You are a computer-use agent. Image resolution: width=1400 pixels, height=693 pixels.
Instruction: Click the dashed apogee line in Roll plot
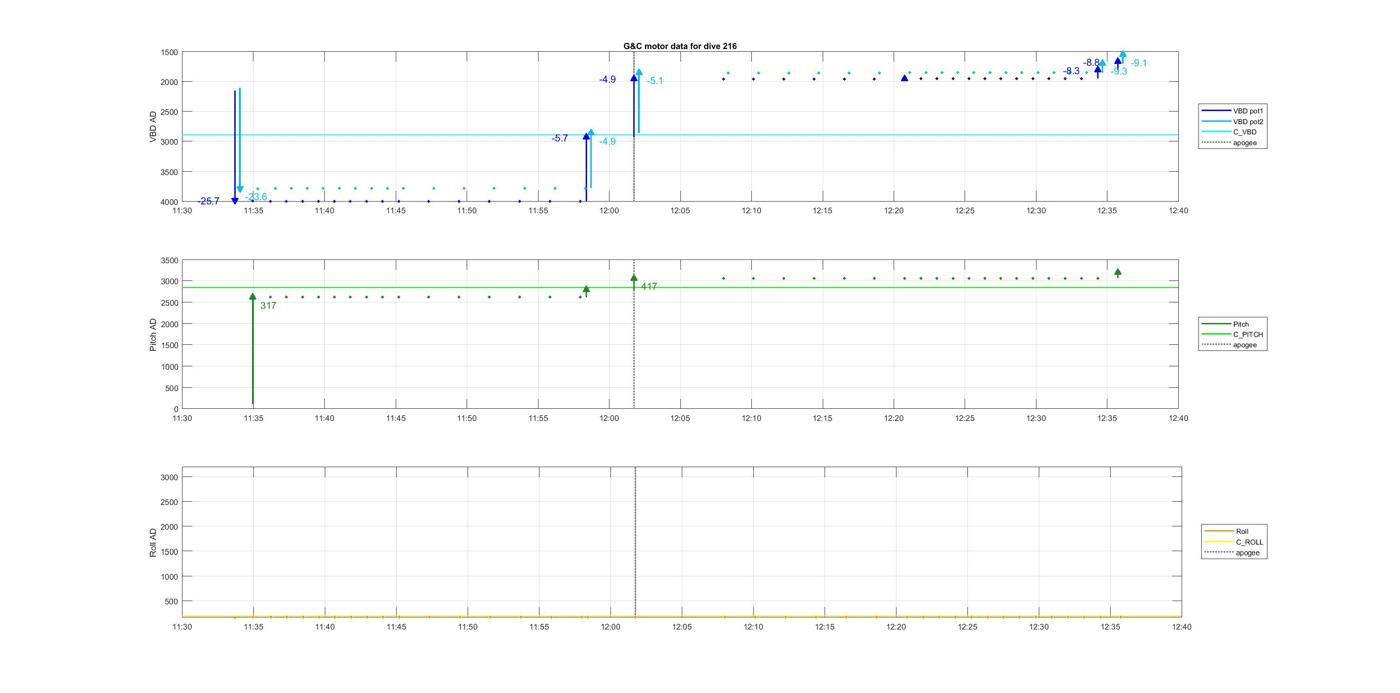pyautogui.click(x=635, y=543)
